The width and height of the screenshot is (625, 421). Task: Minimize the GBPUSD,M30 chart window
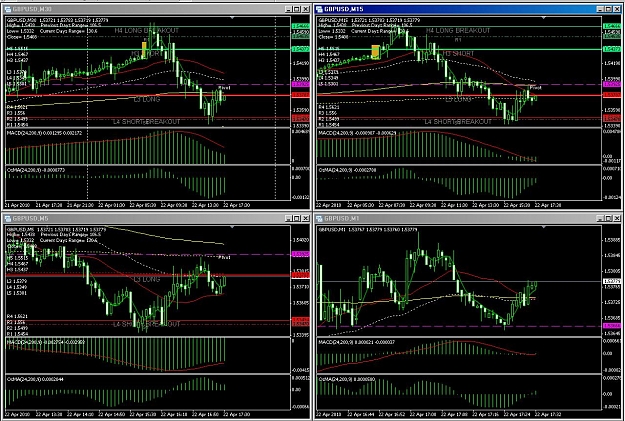pos(289,9)
